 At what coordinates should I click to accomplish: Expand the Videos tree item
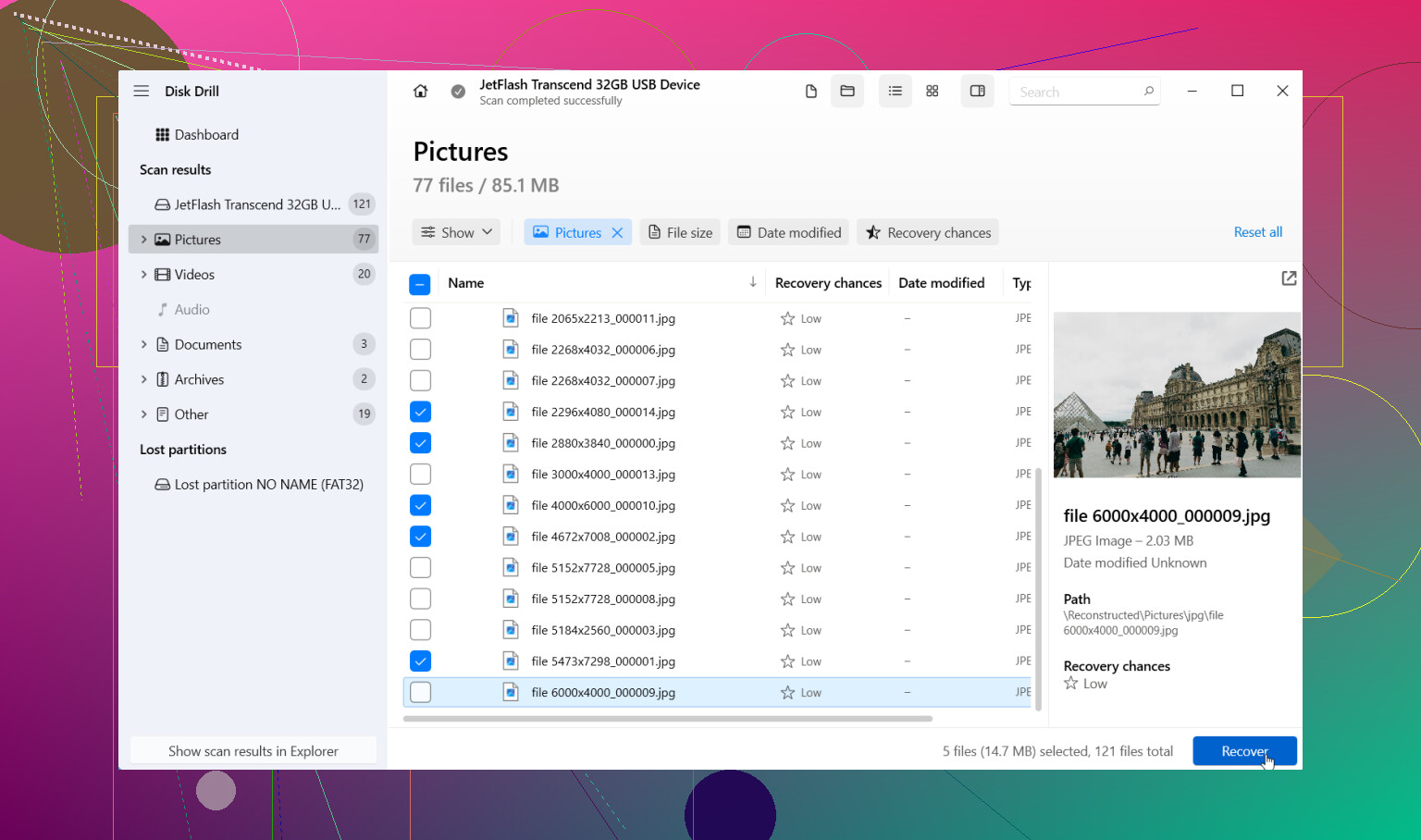tap(144, 275)
